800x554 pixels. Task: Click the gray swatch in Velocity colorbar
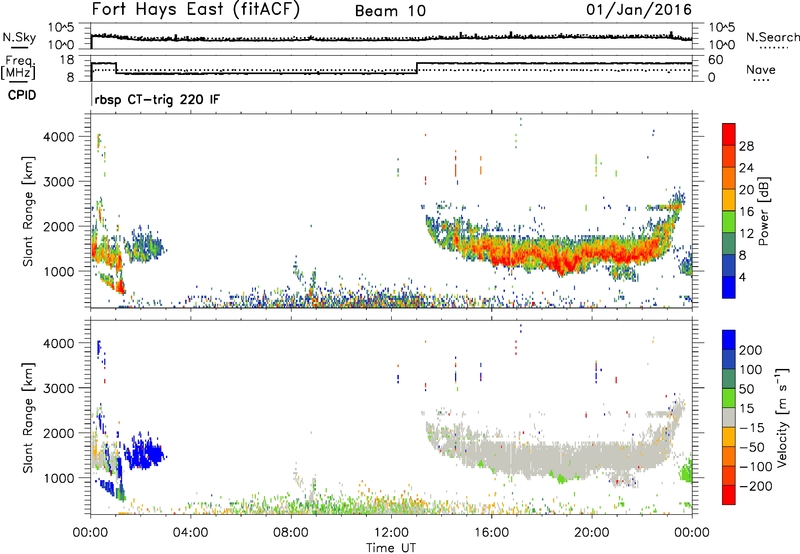(729, 417)
